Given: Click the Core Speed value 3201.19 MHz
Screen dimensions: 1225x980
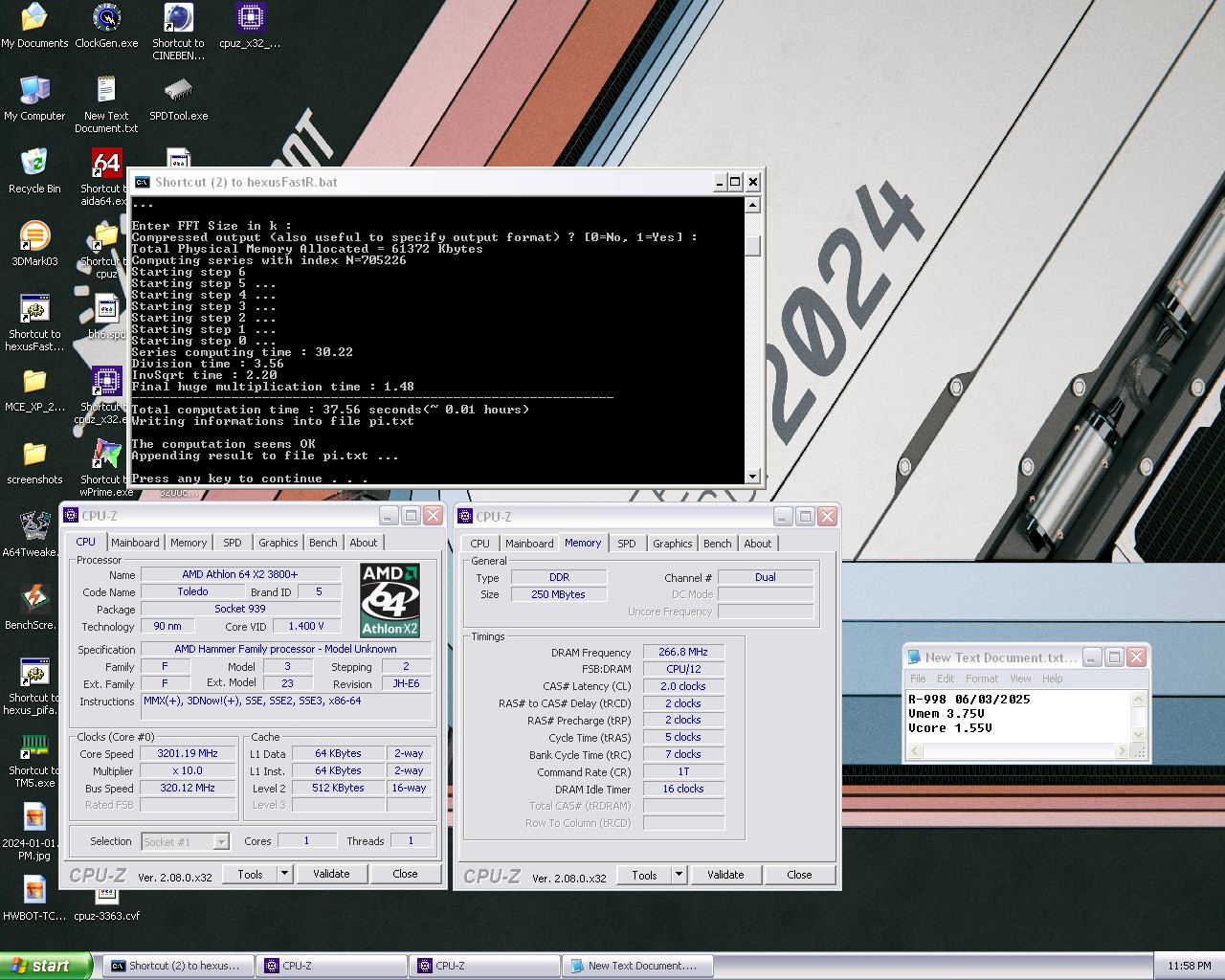Looking at the screenshot, I should point(188,753).
